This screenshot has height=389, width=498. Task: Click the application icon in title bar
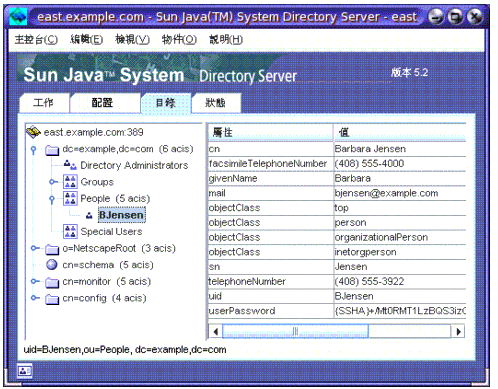point(18,16)
